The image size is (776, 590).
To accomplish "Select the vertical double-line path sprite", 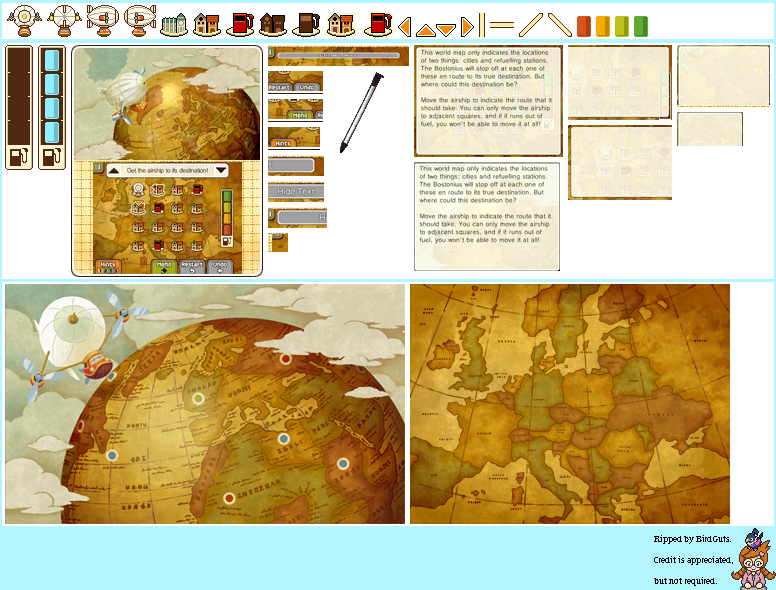I will [482, 25].
